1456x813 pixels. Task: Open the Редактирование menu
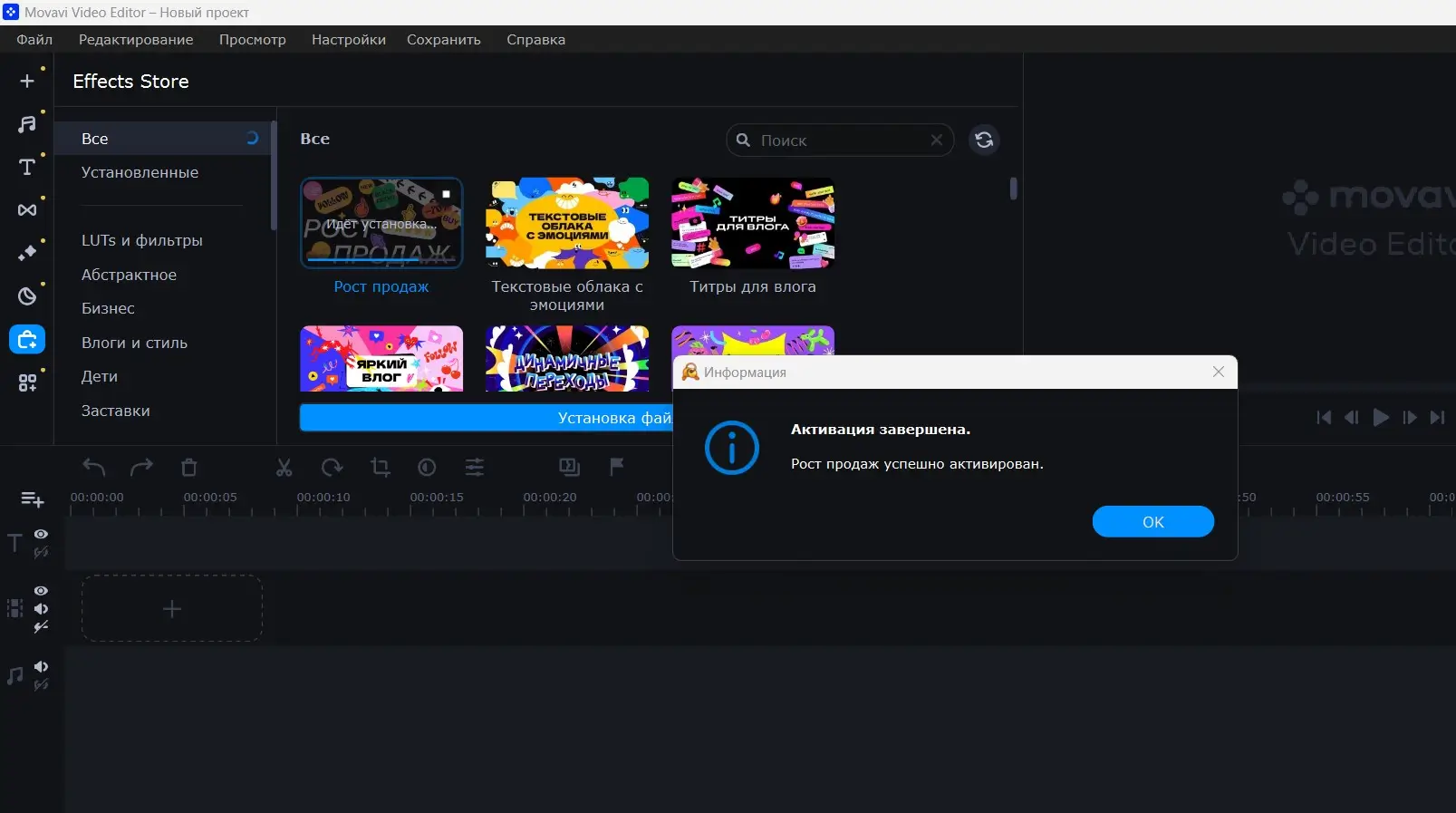click(136, 39)
